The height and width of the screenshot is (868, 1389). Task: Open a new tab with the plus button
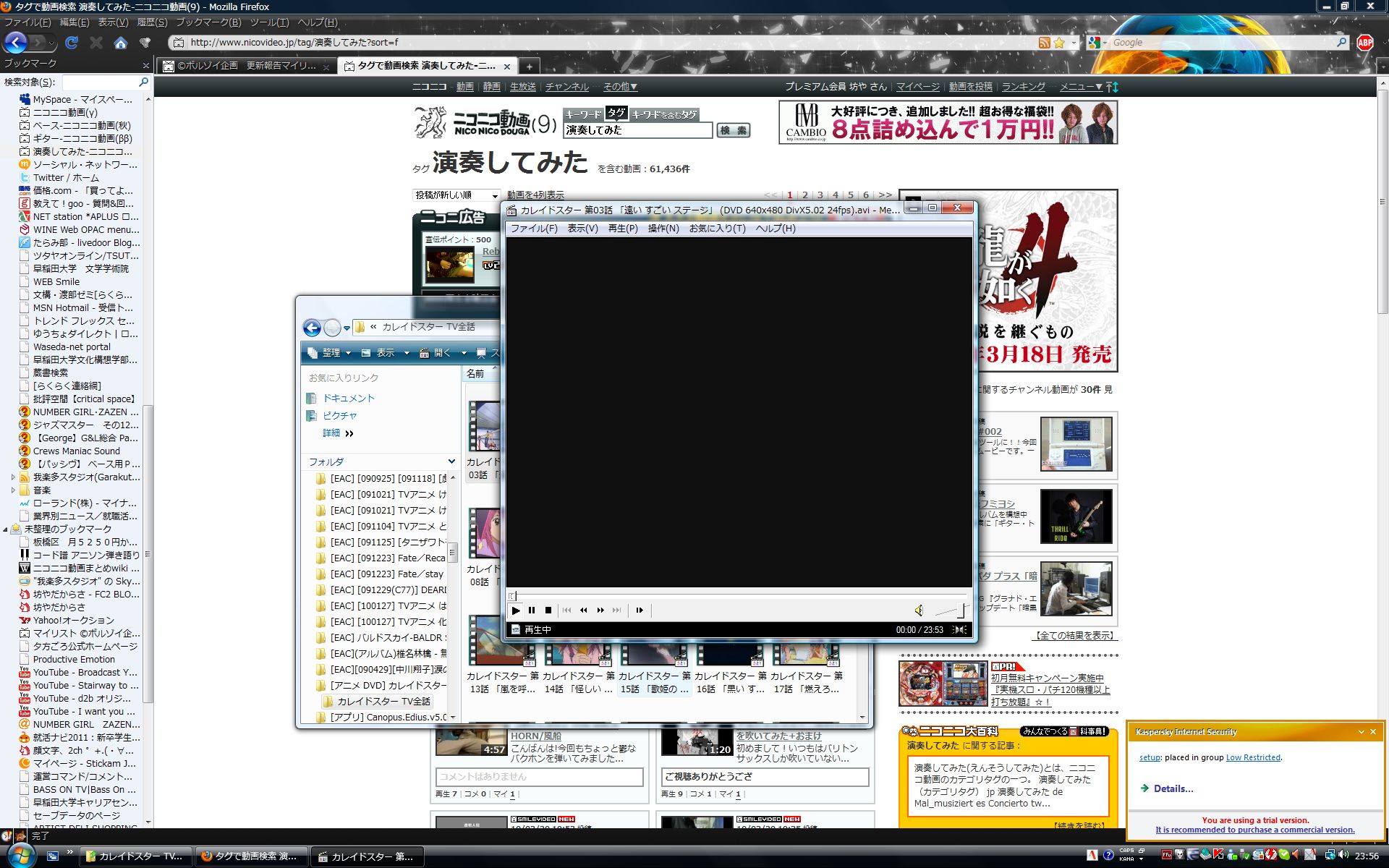[x=529, y=67]
